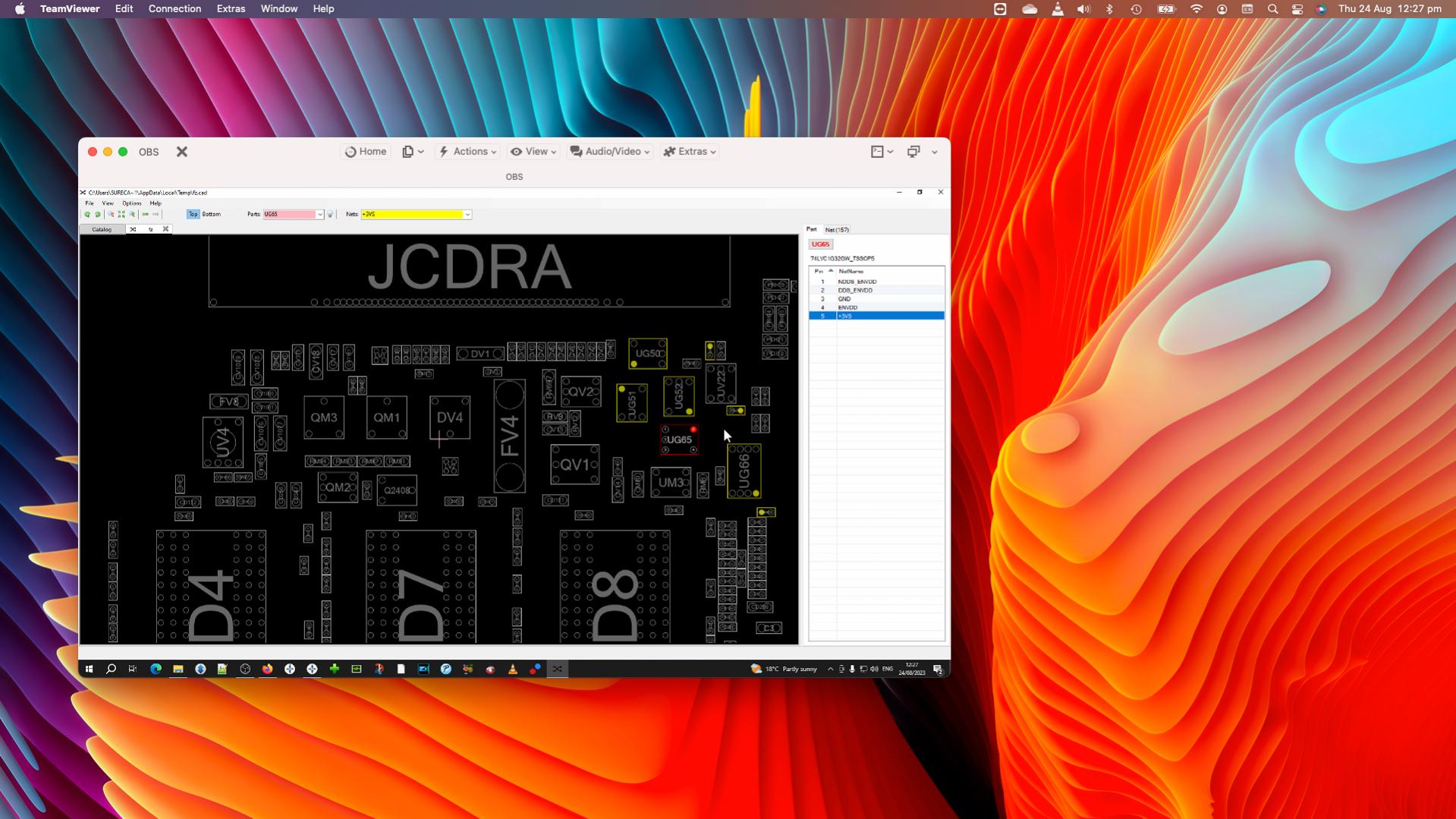The image size is (1456, 819).
Task: Expand the yellow Nets dropdown
Action: tap(467, 215)
